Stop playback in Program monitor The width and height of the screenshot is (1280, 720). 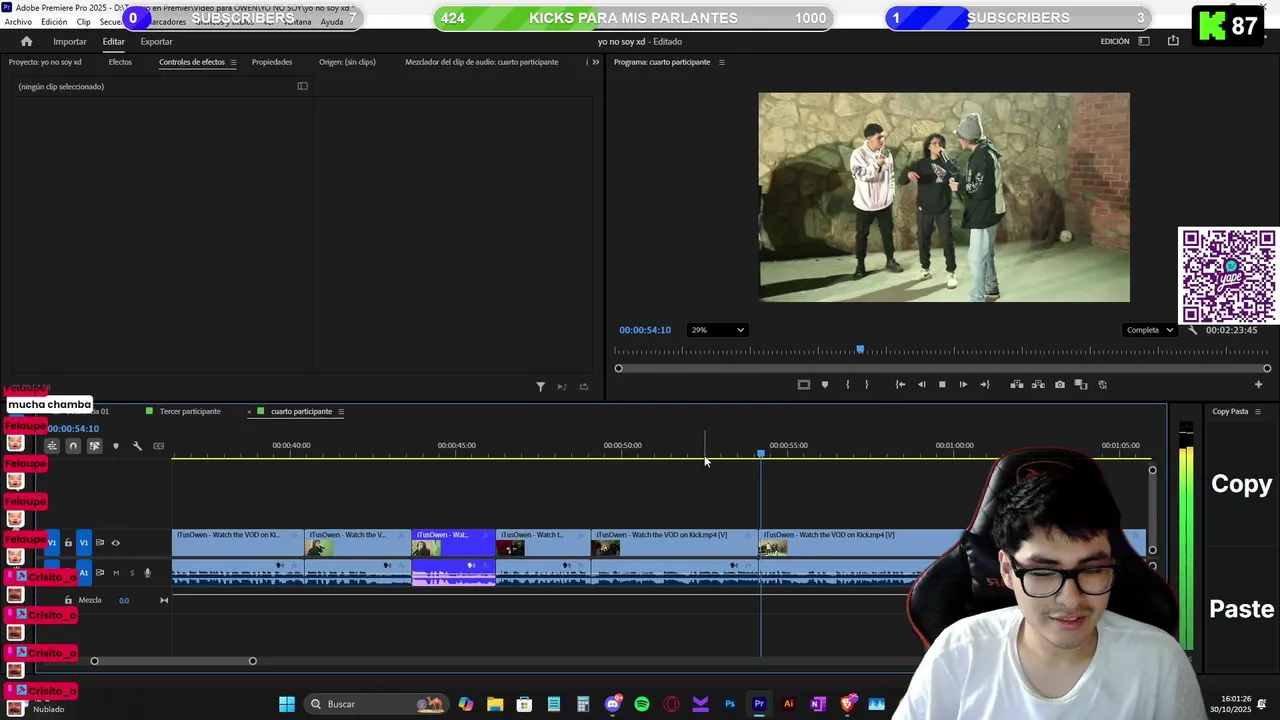[x=942, y=385]
